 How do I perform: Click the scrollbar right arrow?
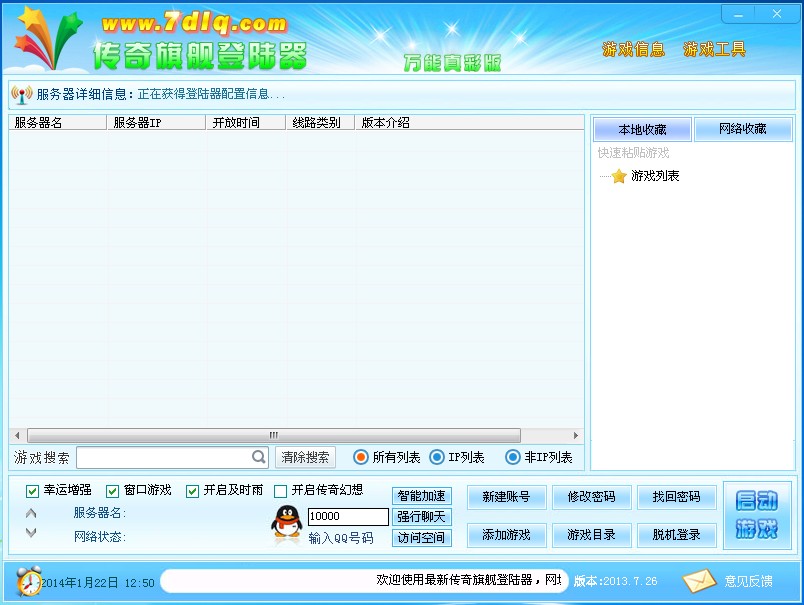click(576, 435)
